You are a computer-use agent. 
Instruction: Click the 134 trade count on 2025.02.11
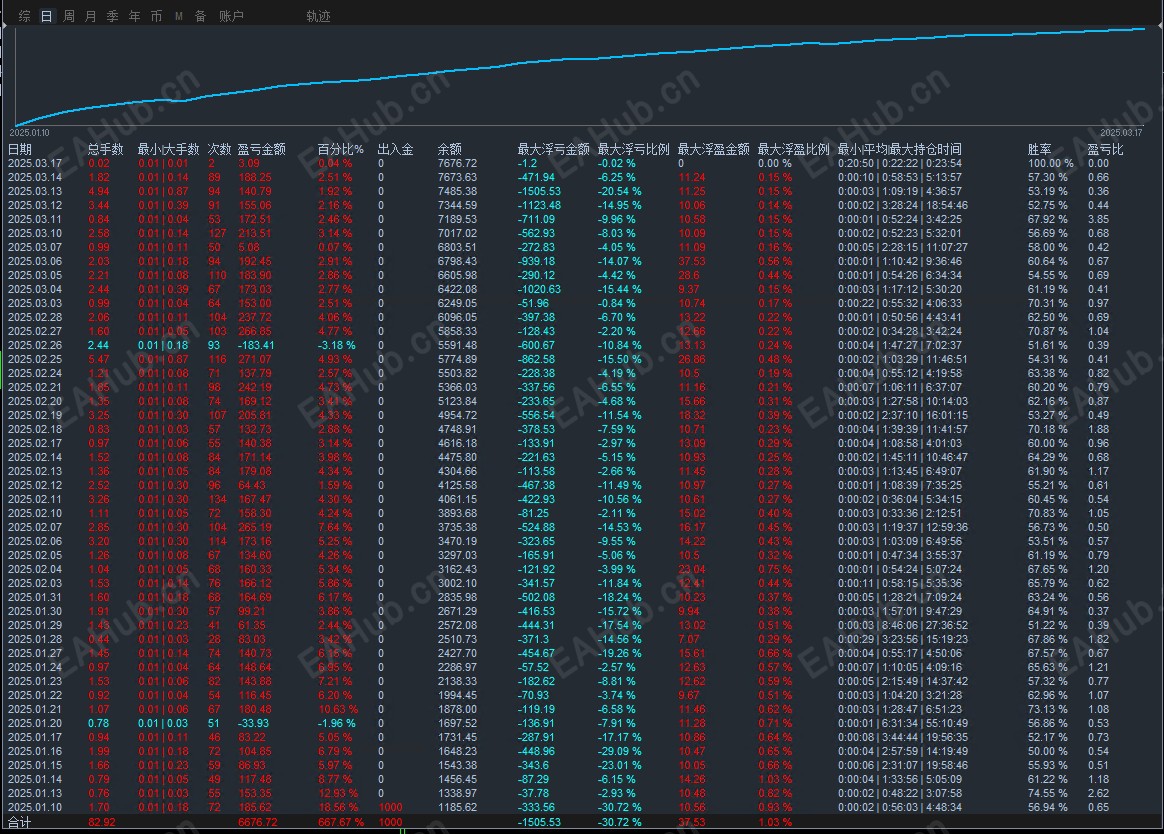point(217,500)
